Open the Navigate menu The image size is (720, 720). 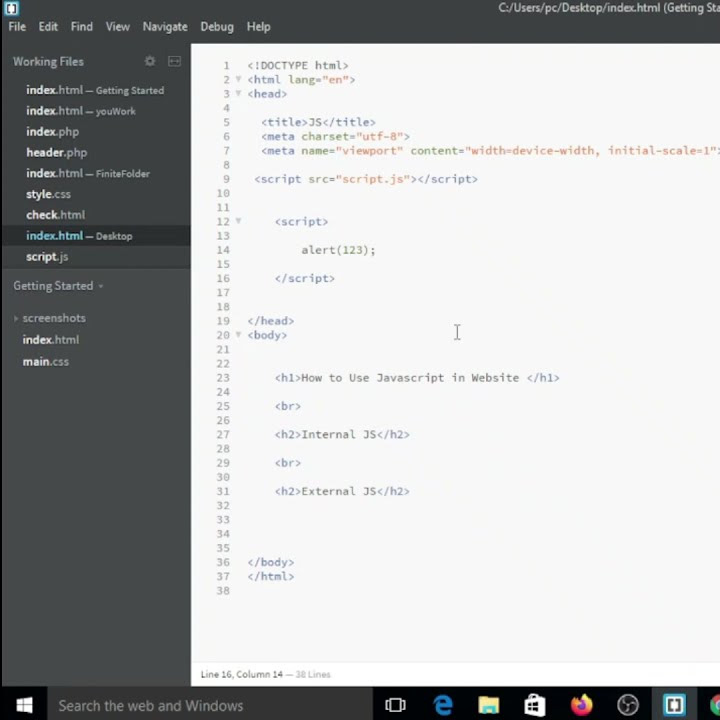(x=165, y=27)
